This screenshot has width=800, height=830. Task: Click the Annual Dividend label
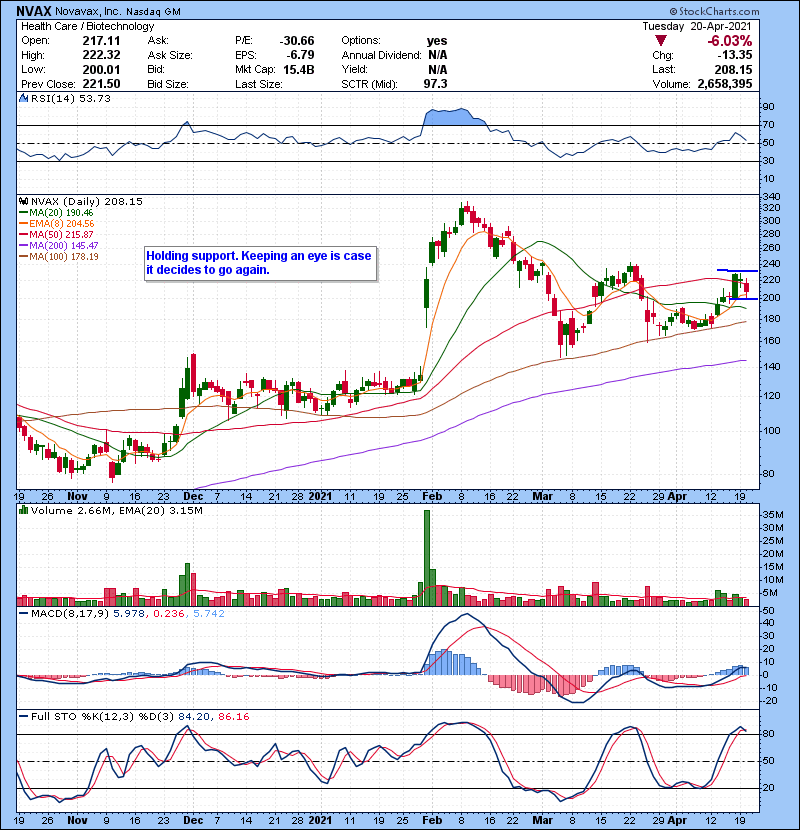(x=381, y=55)
